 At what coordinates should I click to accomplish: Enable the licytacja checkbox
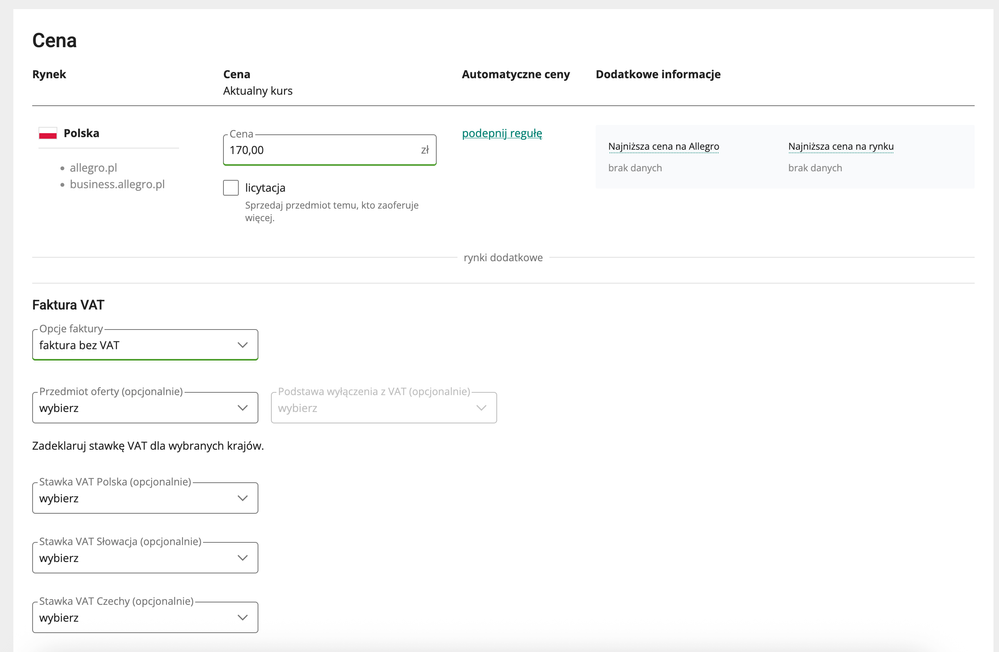(x=231, y=188)
